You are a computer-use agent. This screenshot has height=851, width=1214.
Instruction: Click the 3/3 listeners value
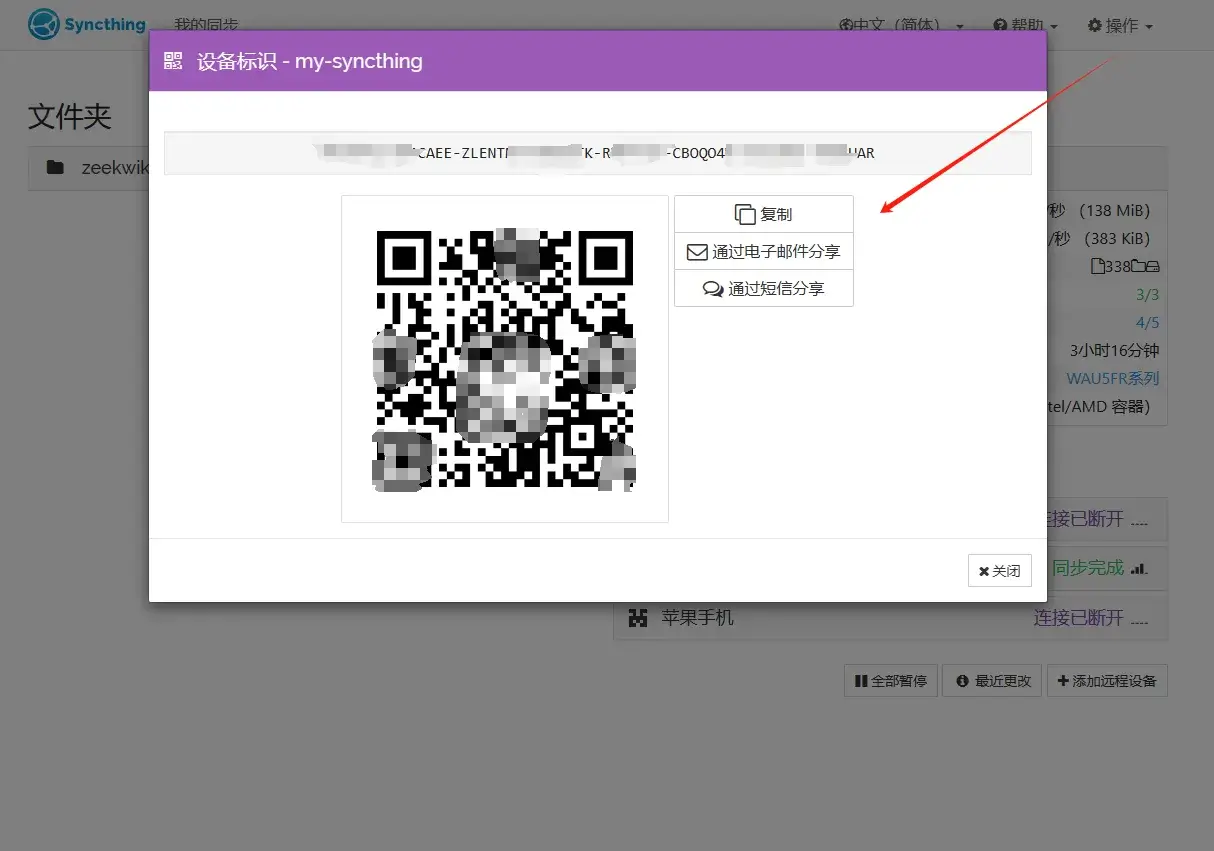[1147, 295]
